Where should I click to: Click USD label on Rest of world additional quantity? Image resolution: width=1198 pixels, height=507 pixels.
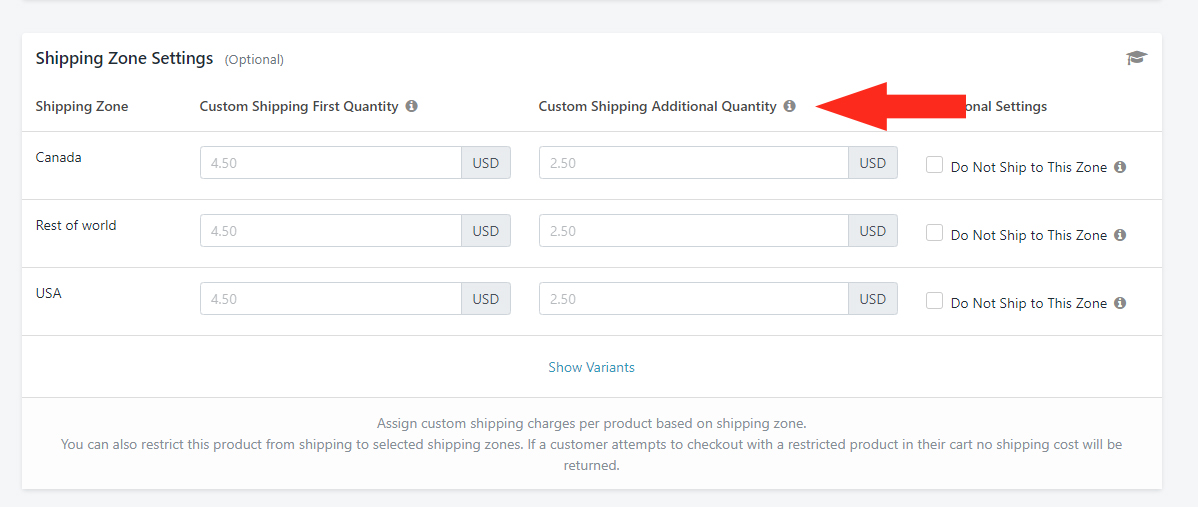tap(873, 231)
